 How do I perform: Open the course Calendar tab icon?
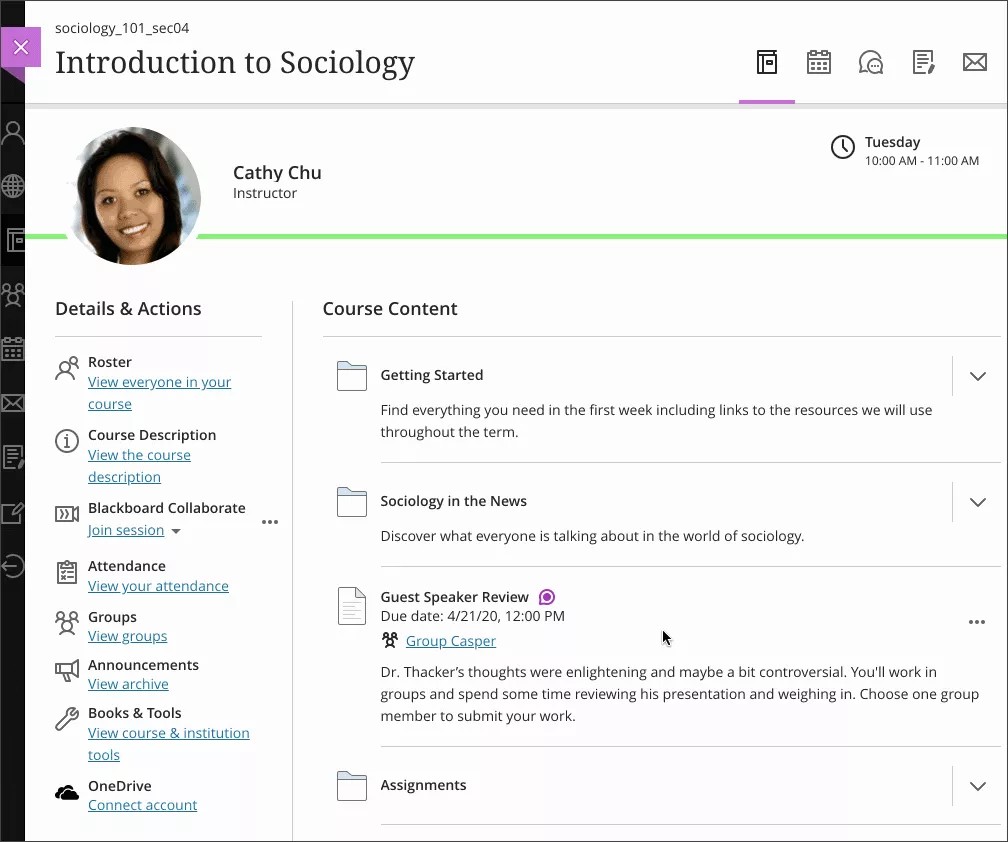point(819,62)
